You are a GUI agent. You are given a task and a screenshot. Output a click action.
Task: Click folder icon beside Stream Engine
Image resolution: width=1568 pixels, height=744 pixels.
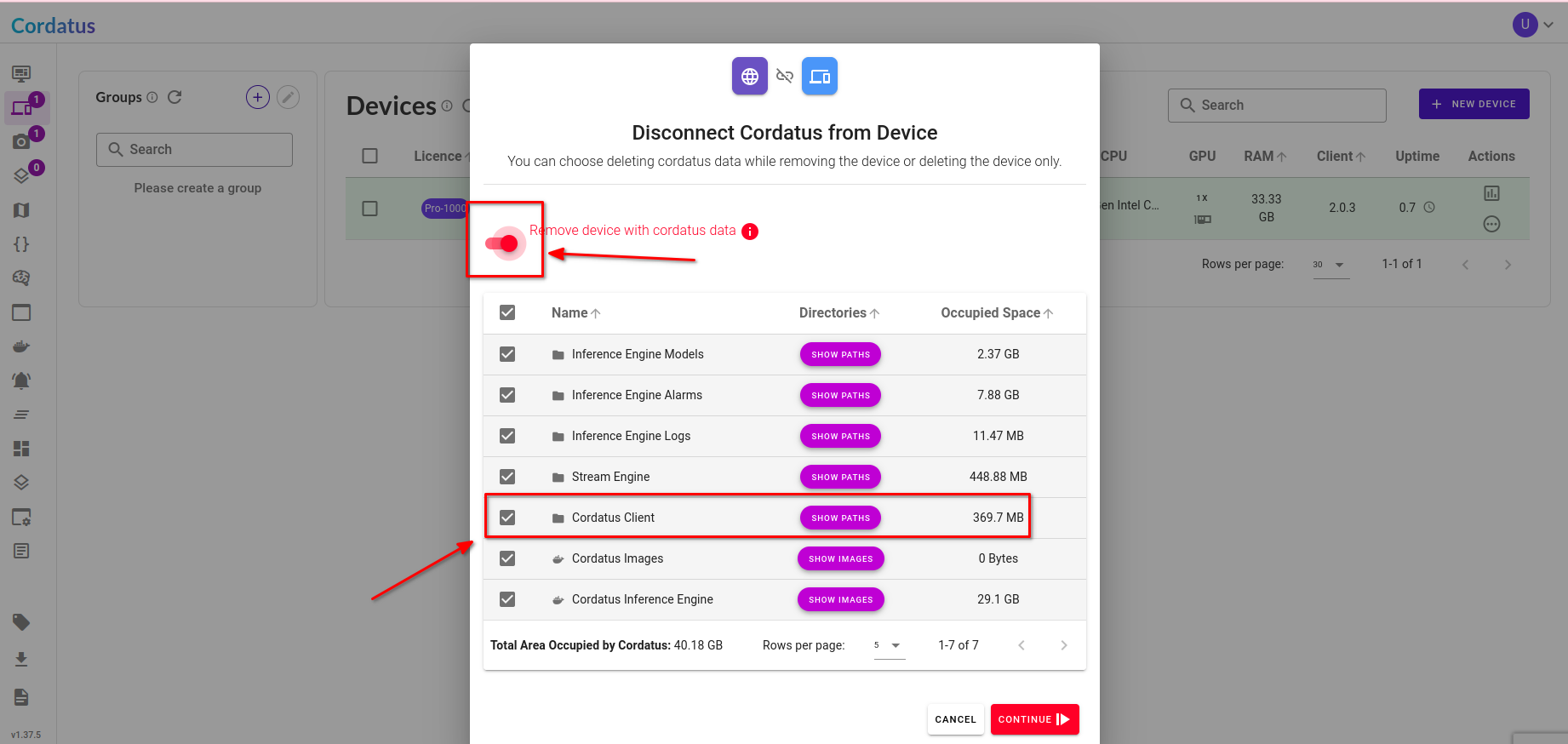coord(558,478)
